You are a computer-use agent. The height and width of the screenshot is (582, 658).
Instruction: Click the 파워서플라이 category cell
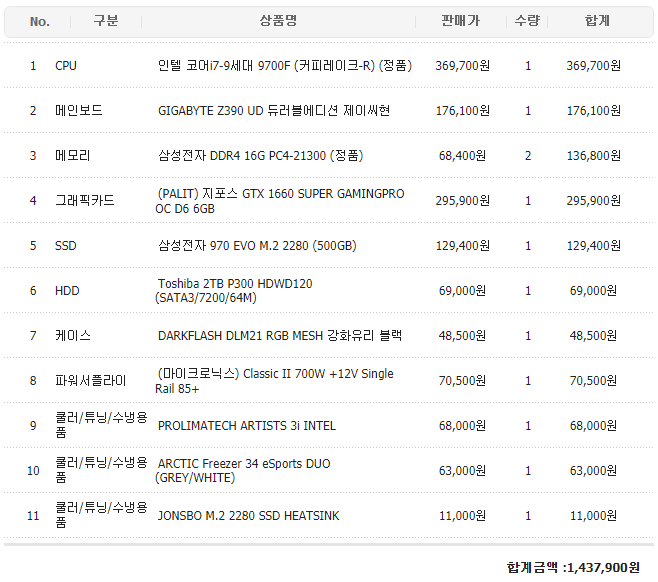[x=91, y=381]
